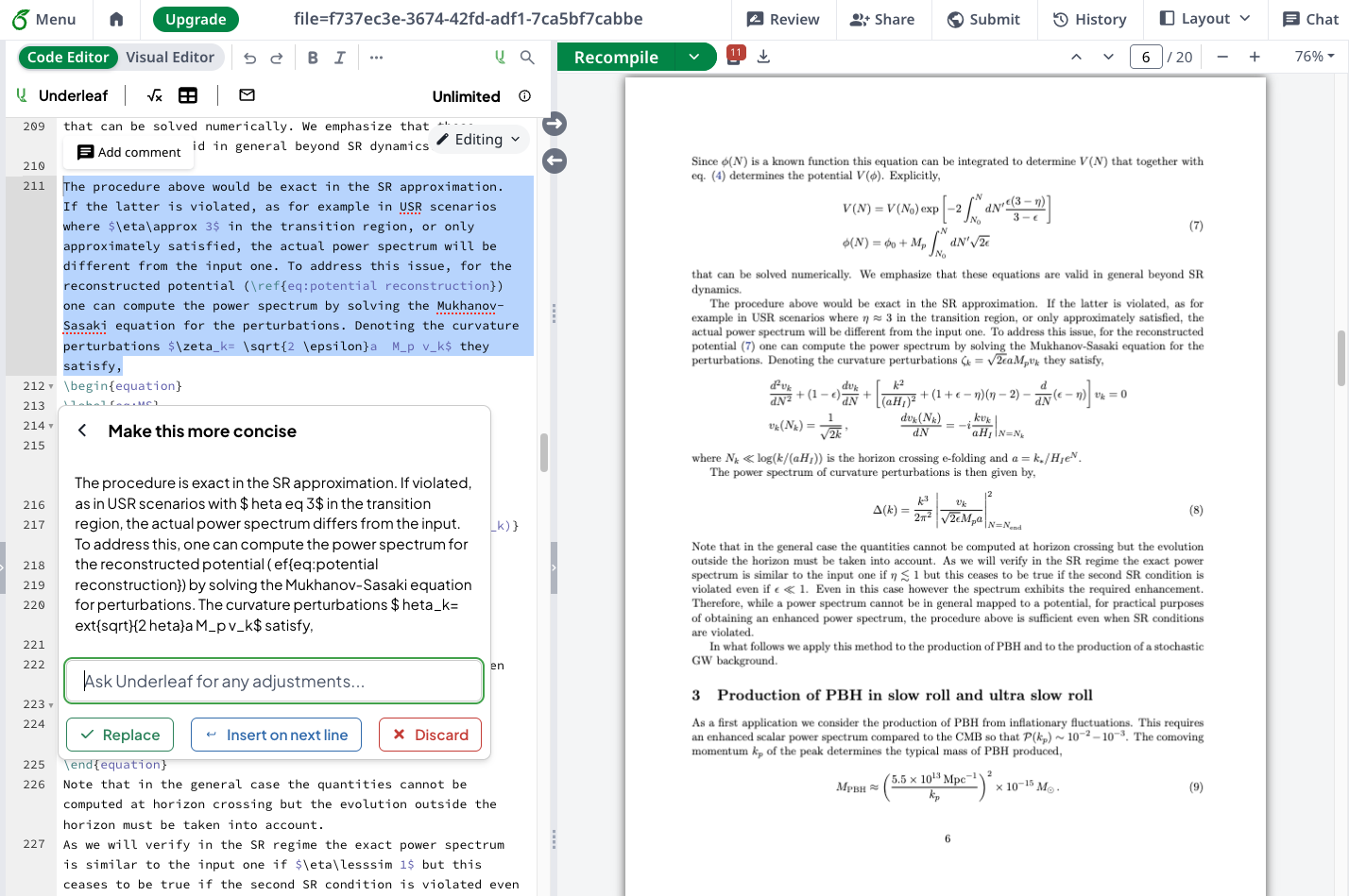Replace selection with concise text
1349x896 pixels.
[120, 735]
